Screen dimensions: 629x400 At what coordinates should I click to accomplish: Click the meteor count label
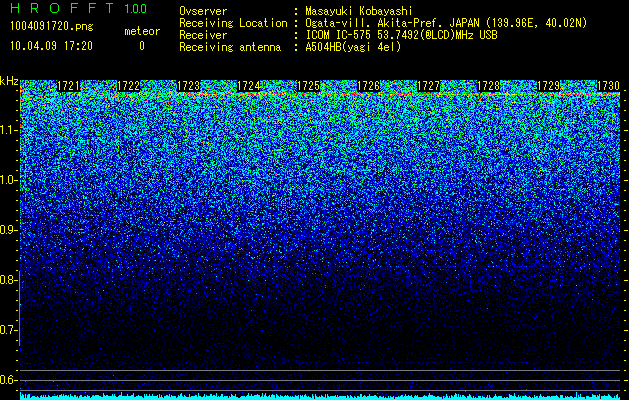tap(142, 31)
